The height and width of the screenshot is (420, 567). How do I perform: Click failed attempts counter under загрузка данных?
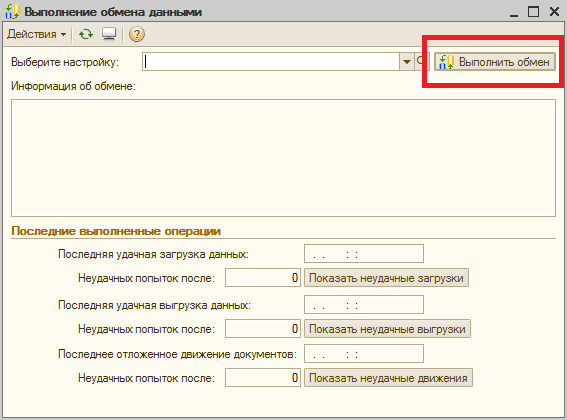coord(263,278)
